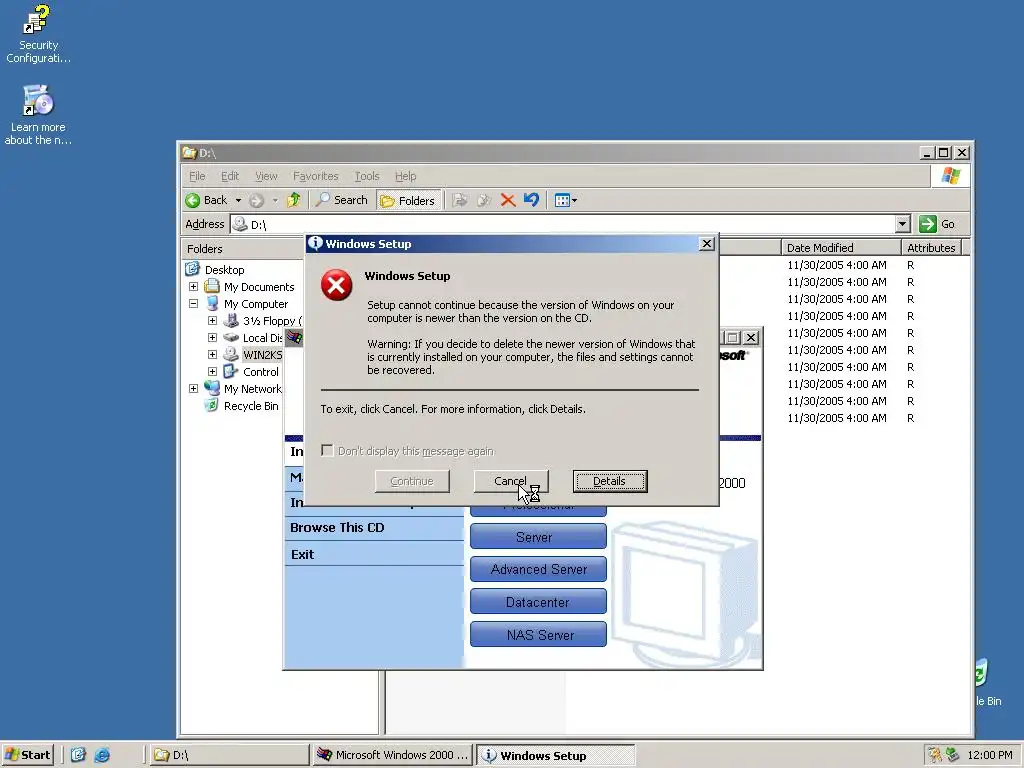Click the Cancel button in Windows Setup

(x=511, y=481)
